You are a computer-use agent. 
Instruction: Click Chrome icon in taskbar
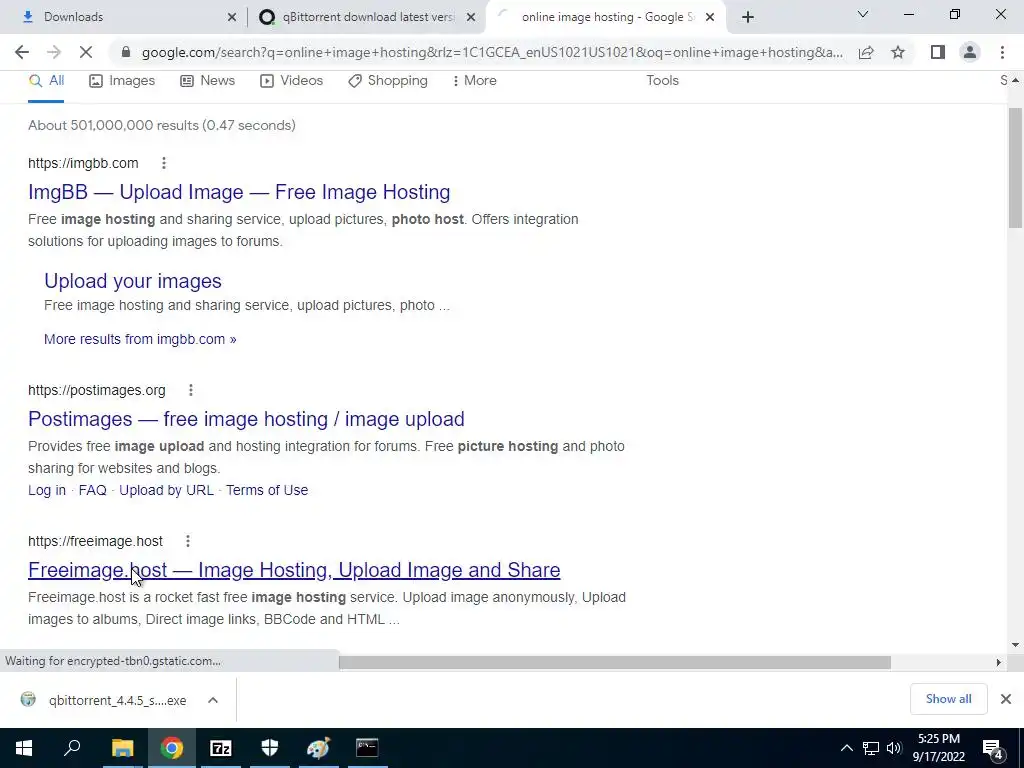tap(171, 748)
